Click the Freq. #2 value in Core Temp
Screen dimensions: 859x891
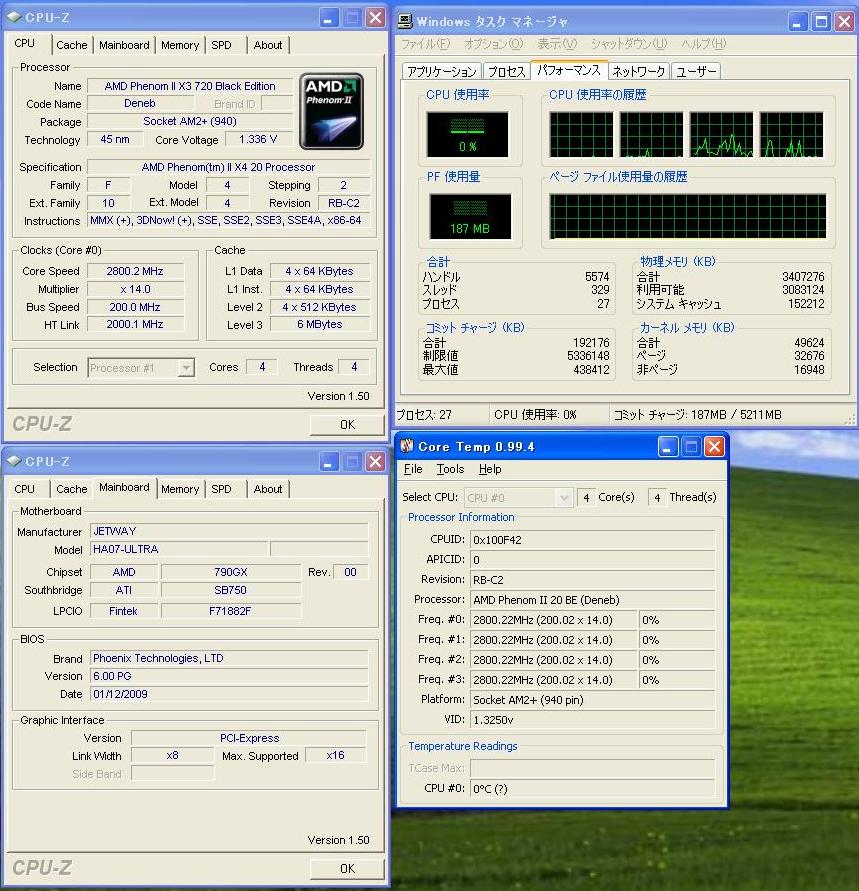pos(553,660)
